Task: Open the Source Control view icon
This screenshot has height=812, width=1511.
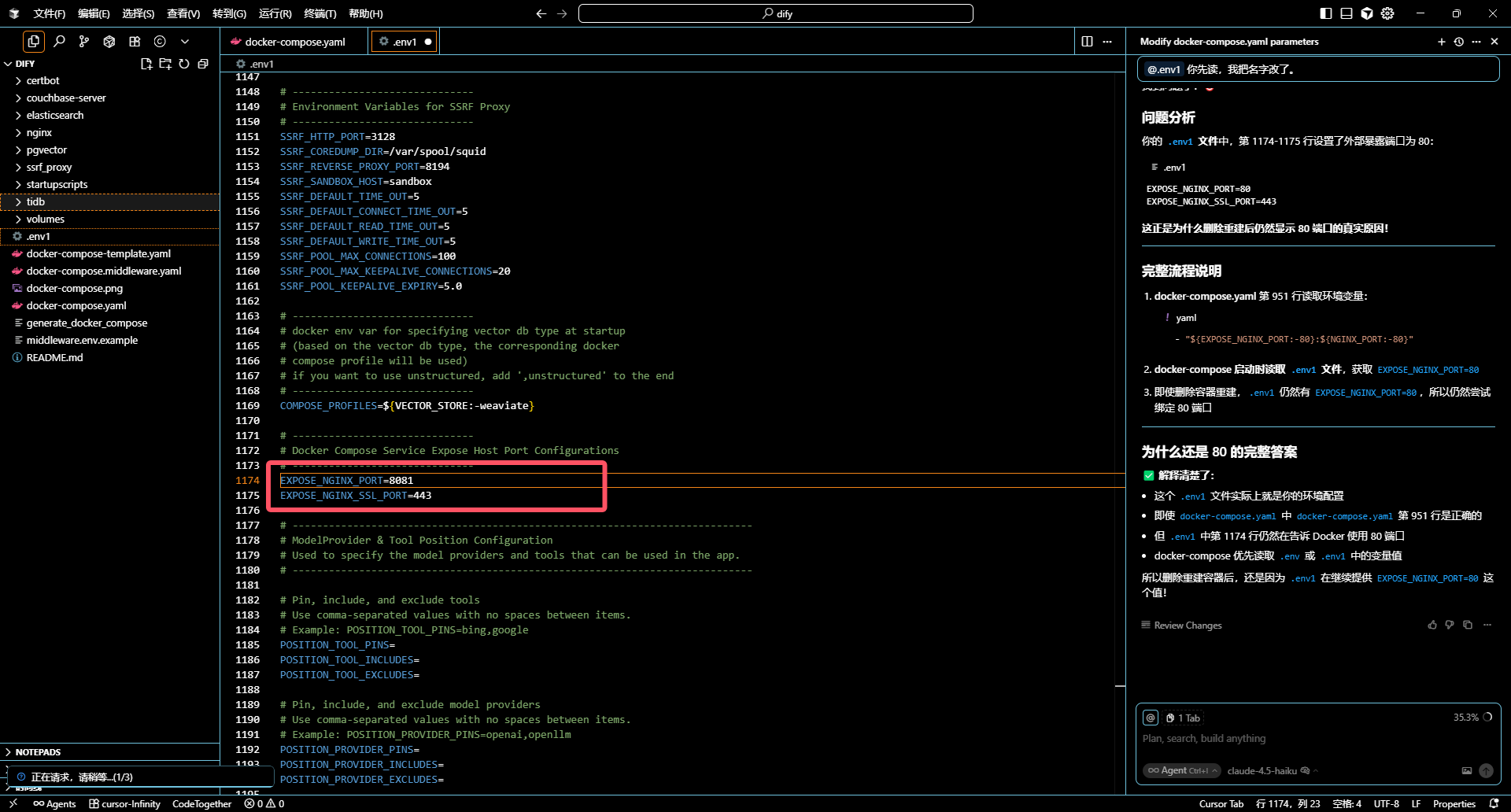Action: click(x=84, y=42)
